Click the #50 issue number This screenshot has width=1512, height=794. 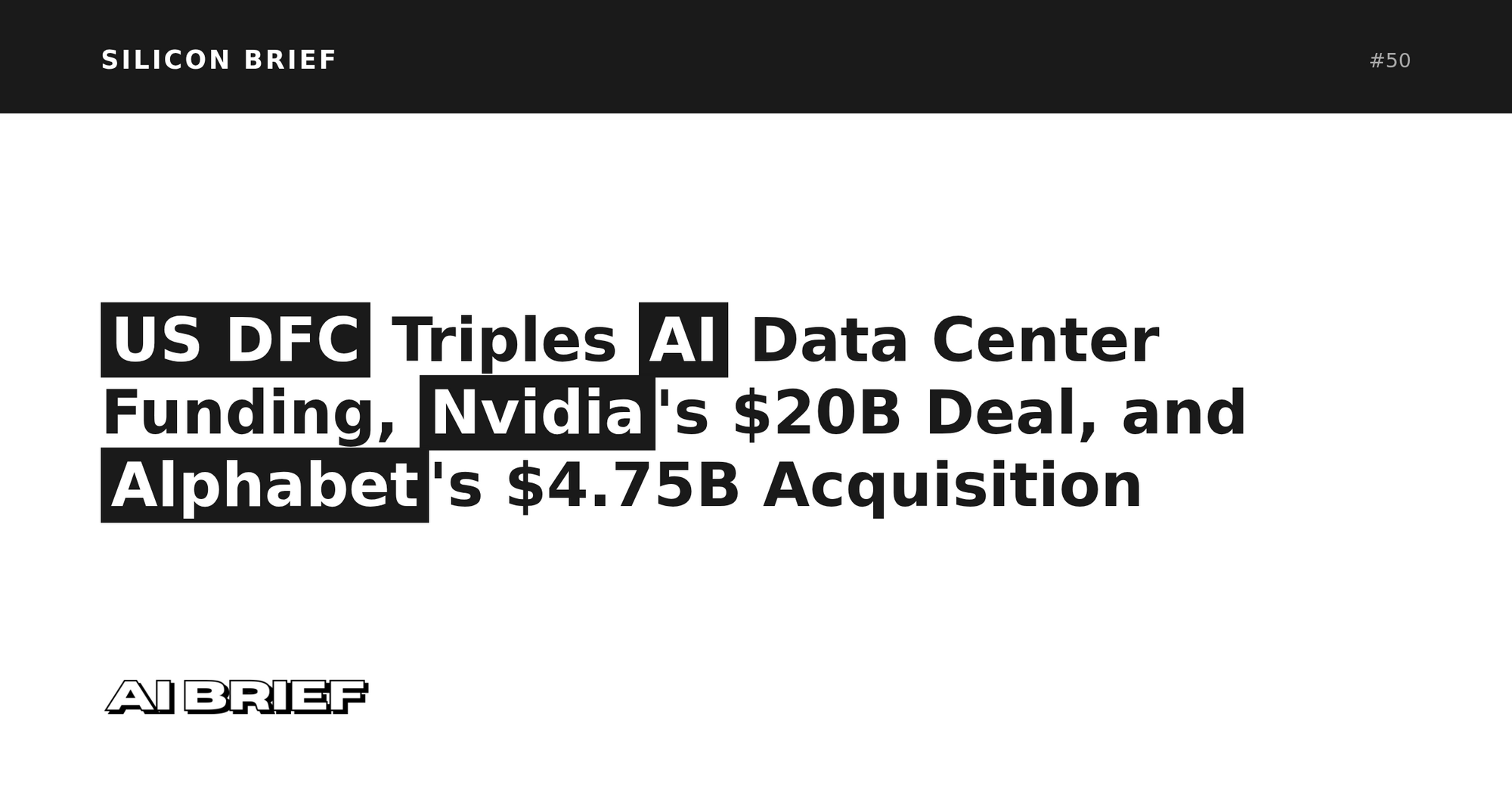(1390, 60)
